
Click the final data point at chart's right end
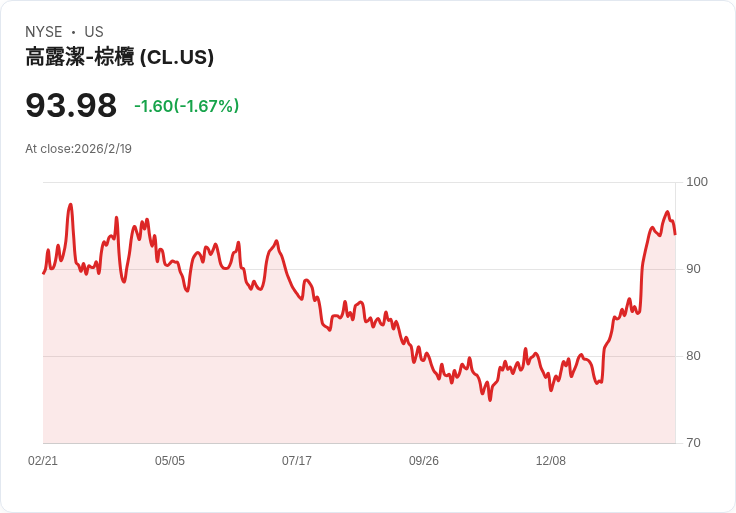click(x=675, y=234)
